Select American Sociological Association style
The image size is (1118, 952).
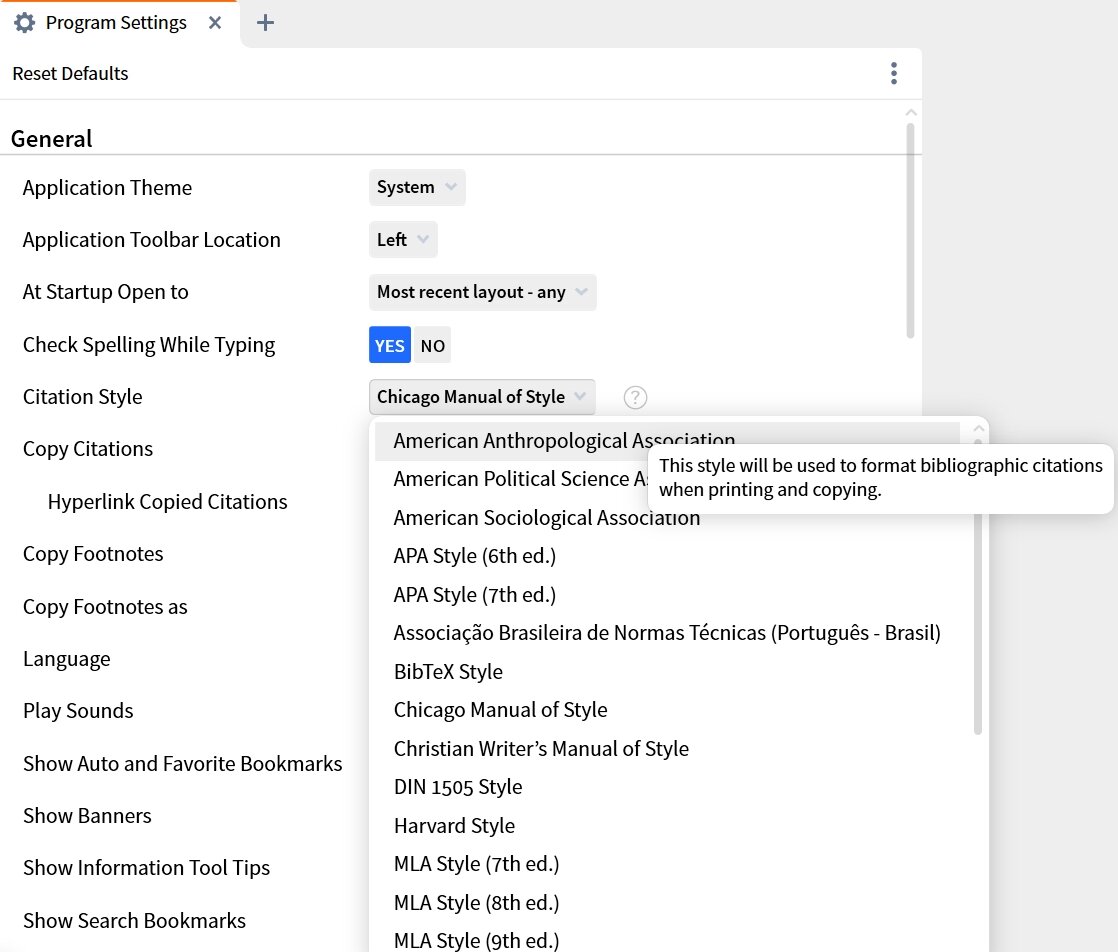(547, 517)
